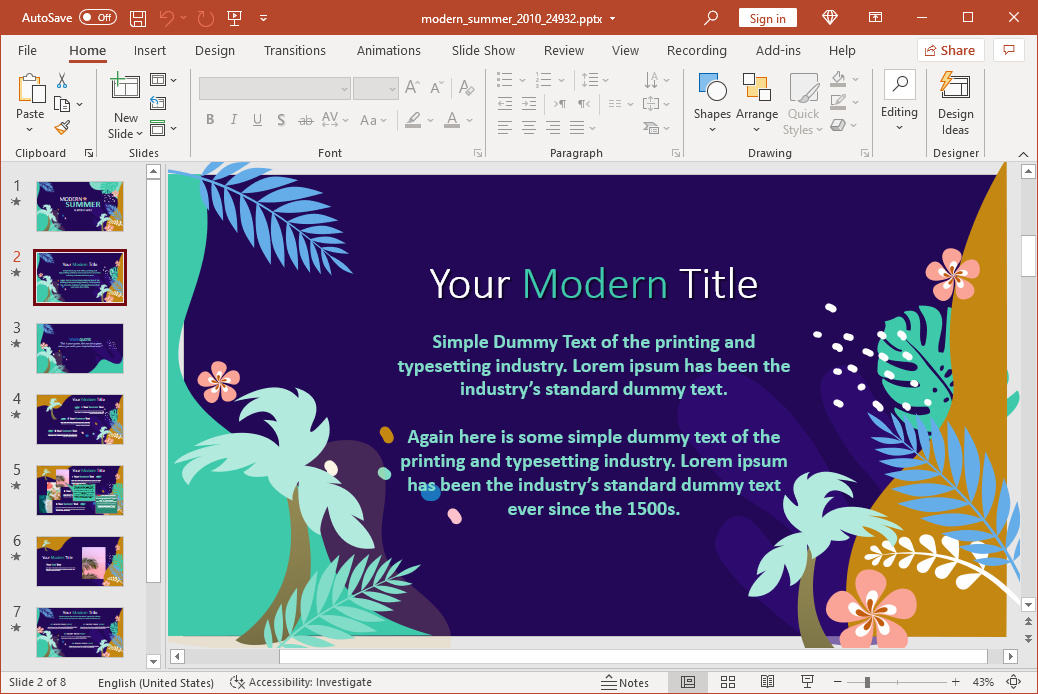Click the Cut scissors icon
Screen dimensions: 1038x694
[62, 81]
